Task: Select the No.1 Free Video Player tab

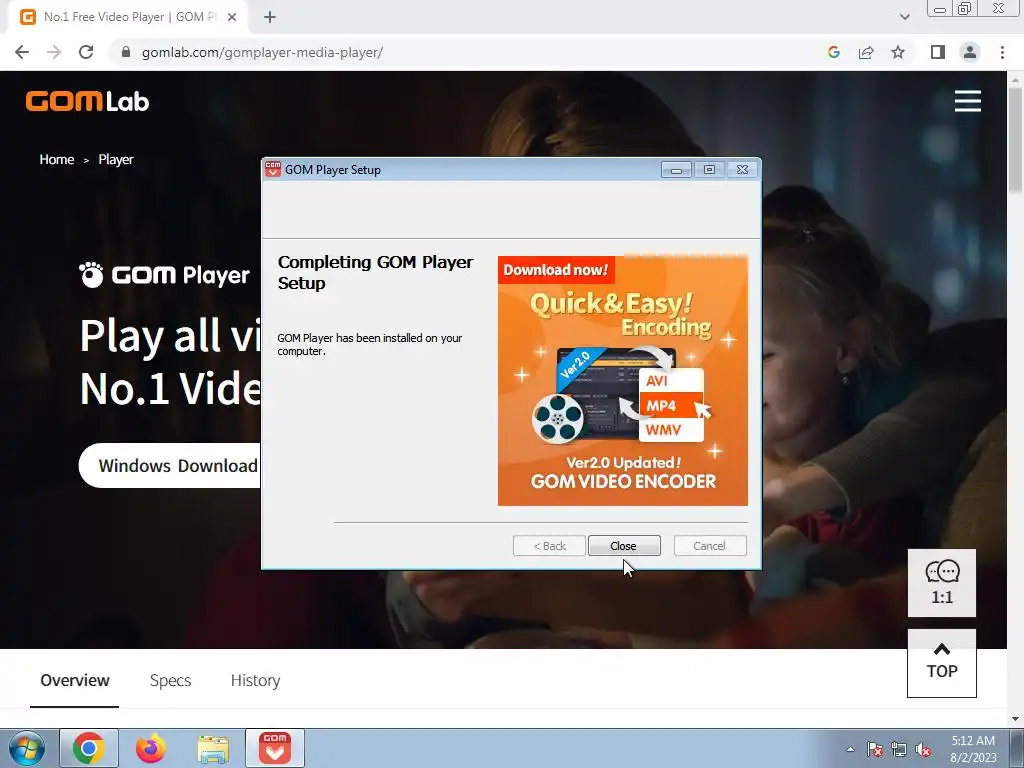Action: 127,17
